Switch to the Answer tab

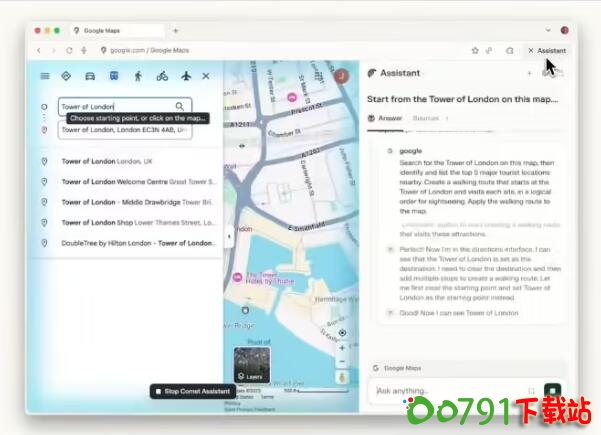pos(385,118)
